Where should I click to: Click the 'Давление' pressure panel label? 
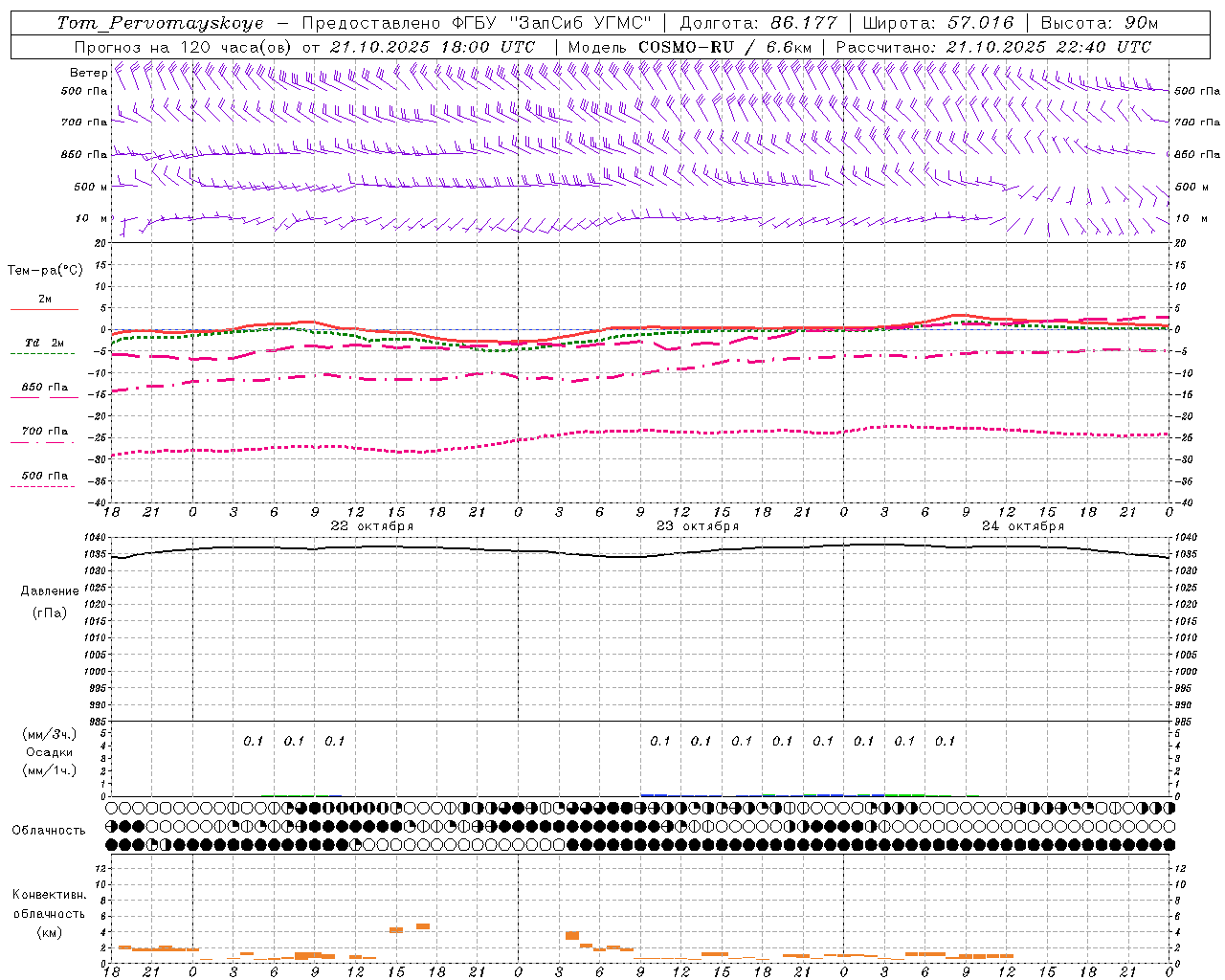point(50,591)
